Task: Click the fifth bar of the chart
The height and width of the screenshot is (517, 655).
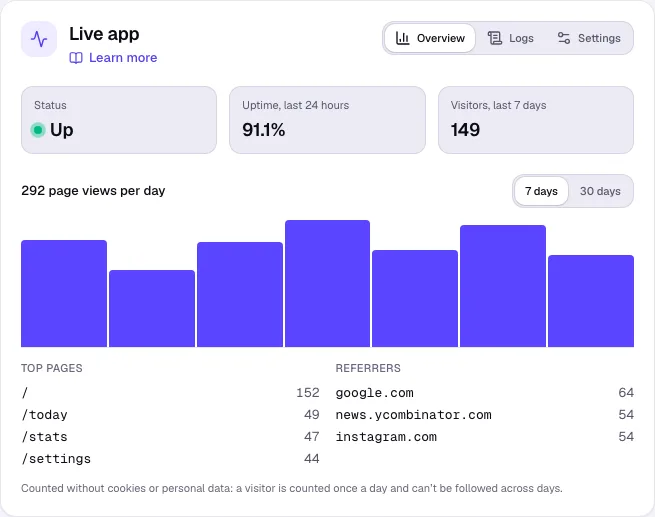Action: [415, 298]
